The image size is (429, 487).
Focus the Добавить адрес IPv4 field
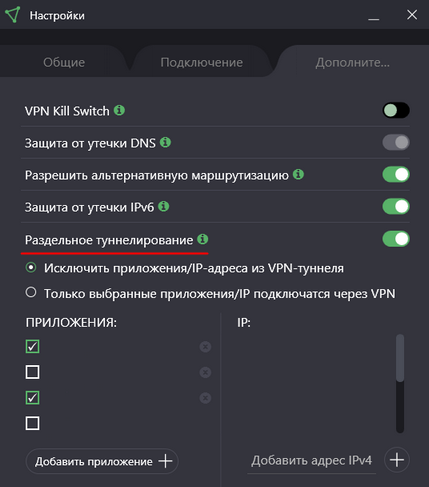(x=311, y=461)
